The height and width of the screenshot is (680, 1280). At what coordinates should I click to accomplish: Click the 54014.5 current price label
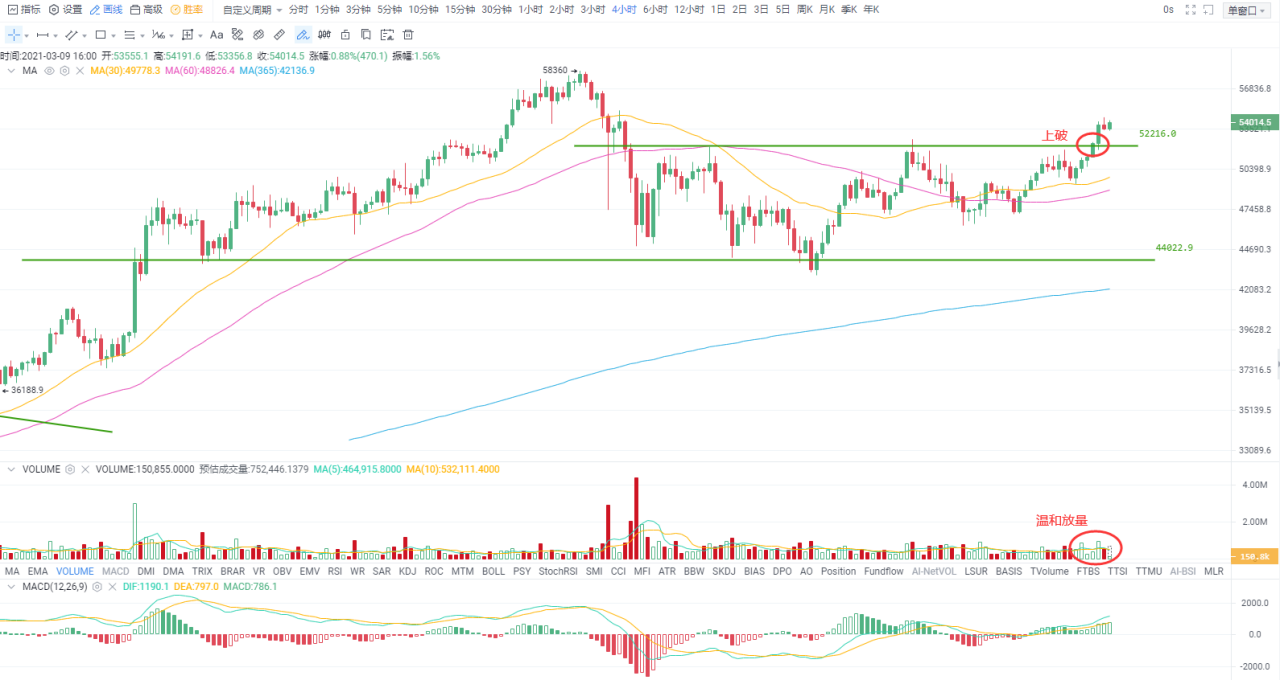pyautogui.click(x=1253, y=123)
